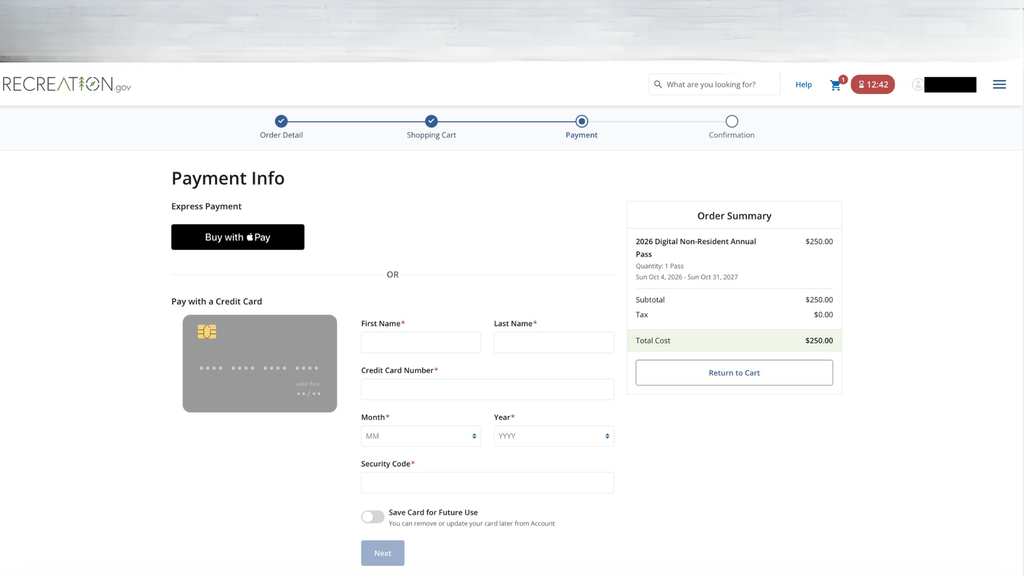Click the 'Order Summary' heading
Viewport: 1024px width, 576px height.
tap(734, 216)
